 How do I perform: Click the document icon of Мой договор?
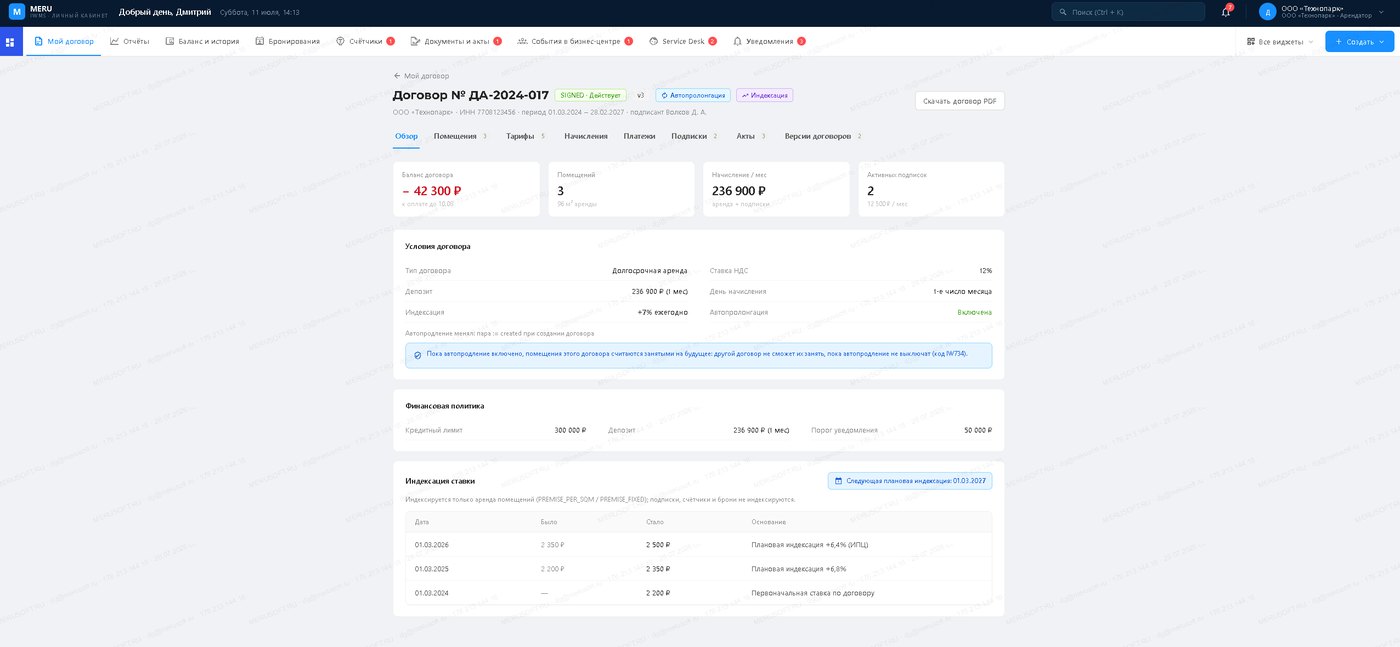point(38,41)
